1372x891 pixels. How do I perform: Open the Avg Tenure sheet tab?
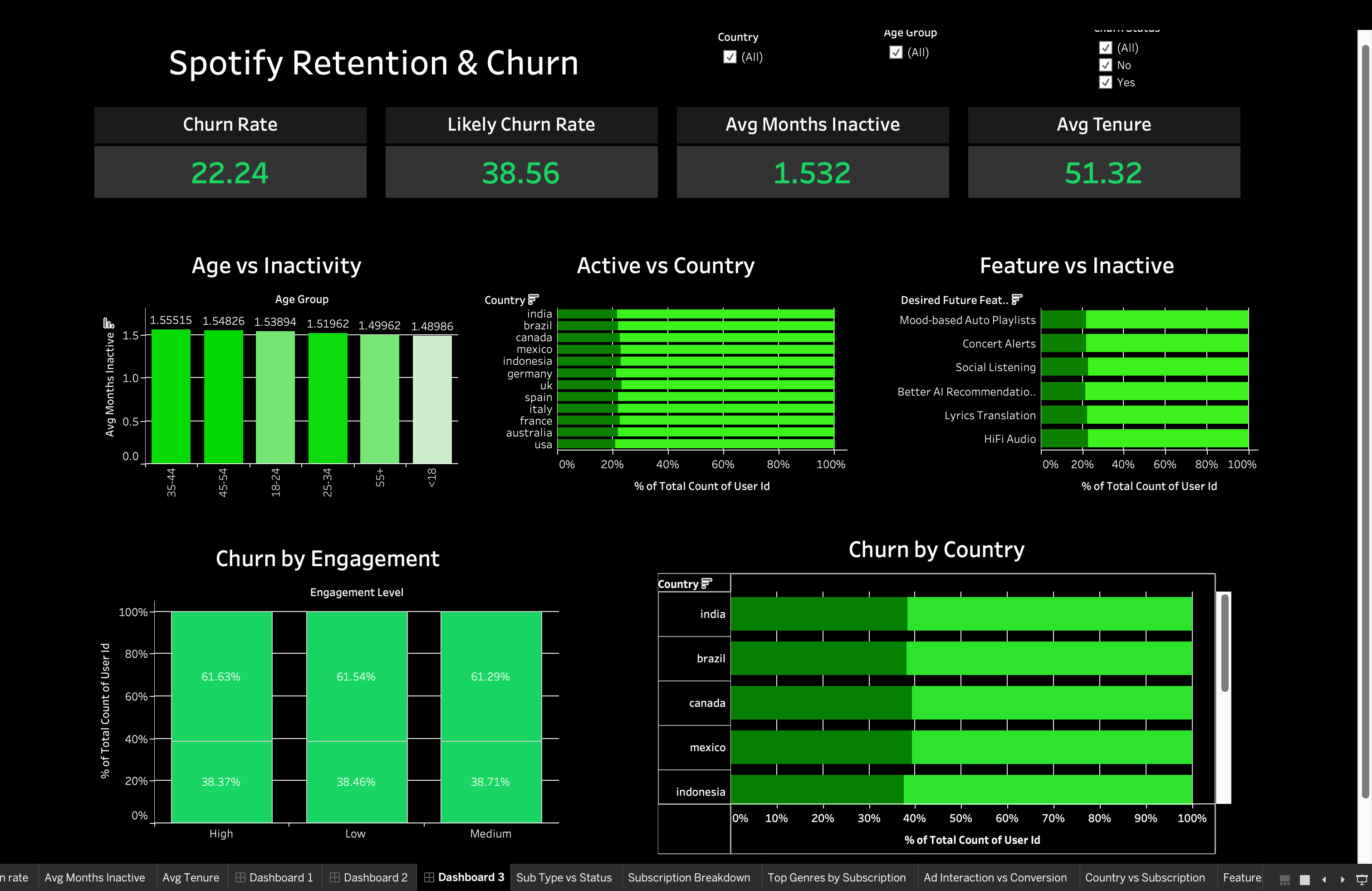[191, 877]
